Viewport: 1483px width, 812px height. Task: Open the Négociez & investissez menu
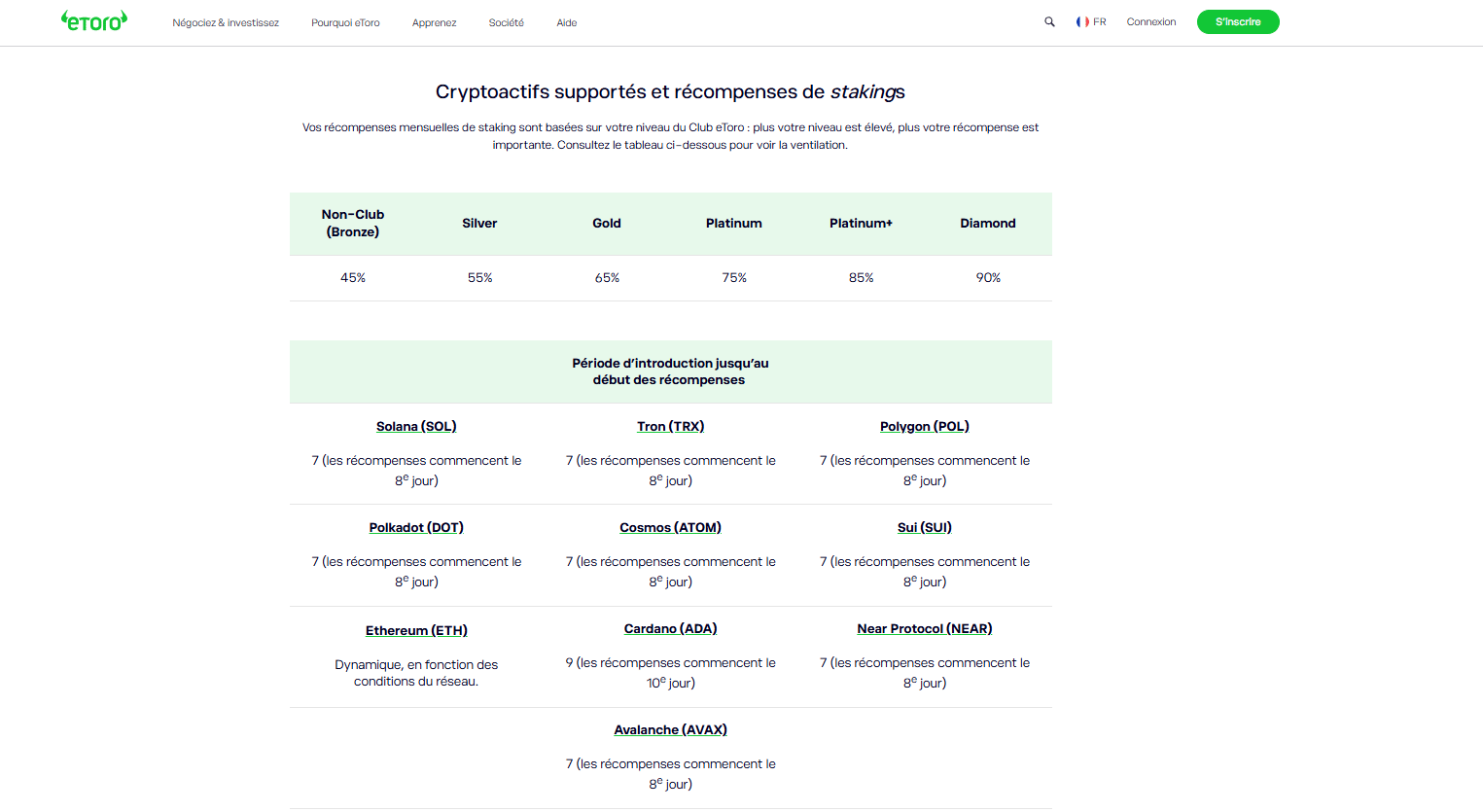(x=226, y=22)
